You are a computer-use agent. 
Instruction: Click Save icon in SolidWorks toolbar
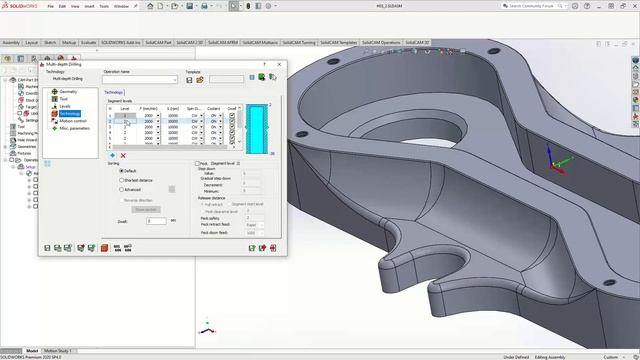click(x=189, y=6)
